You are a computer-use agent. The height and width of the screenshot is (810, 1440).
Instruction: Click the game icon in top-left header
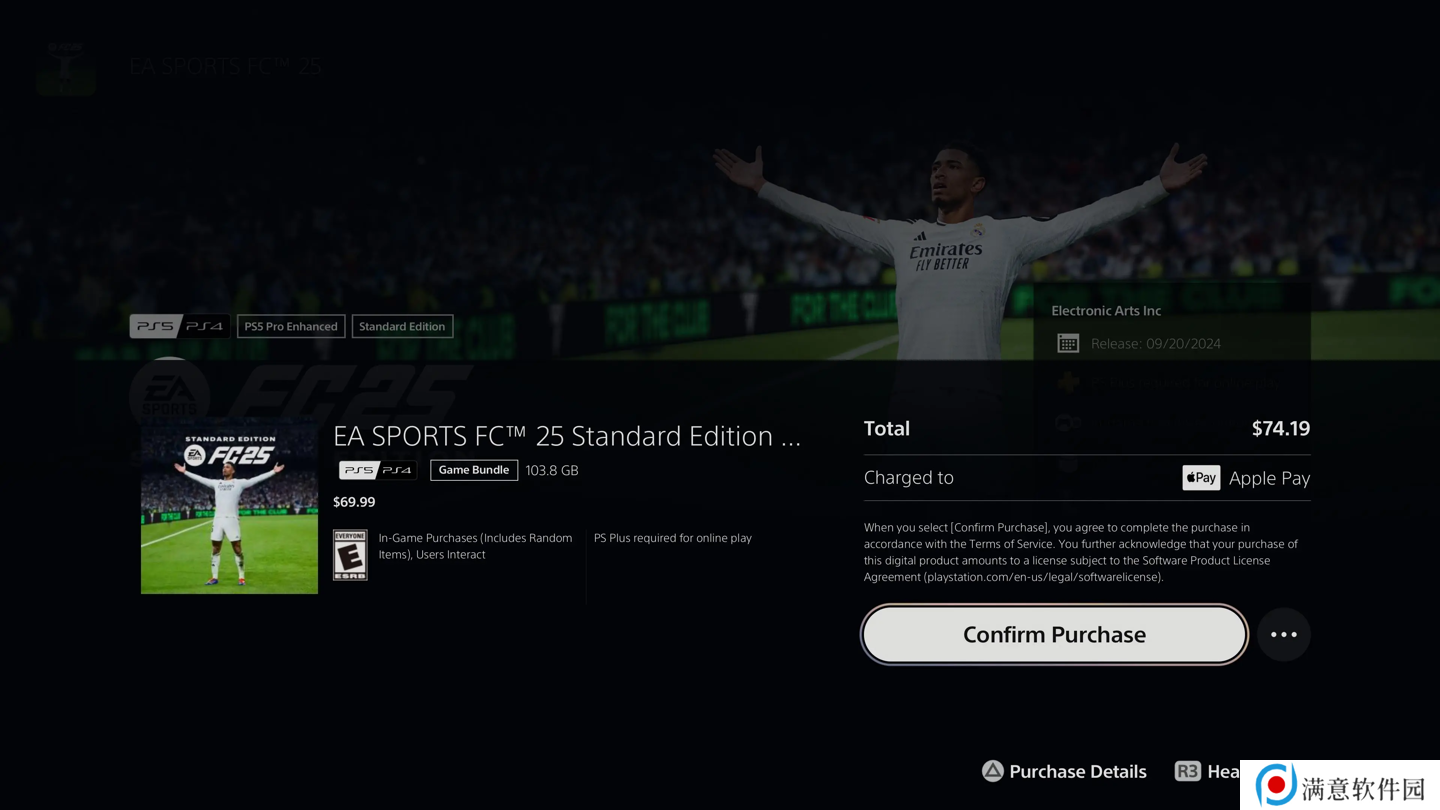[66, 67]
